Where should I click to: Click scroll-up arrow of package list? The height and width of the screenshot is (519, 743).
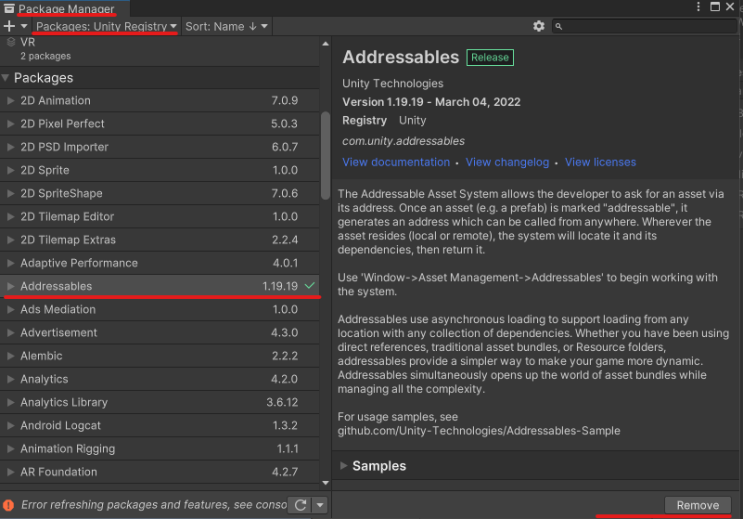pos(325,44)
